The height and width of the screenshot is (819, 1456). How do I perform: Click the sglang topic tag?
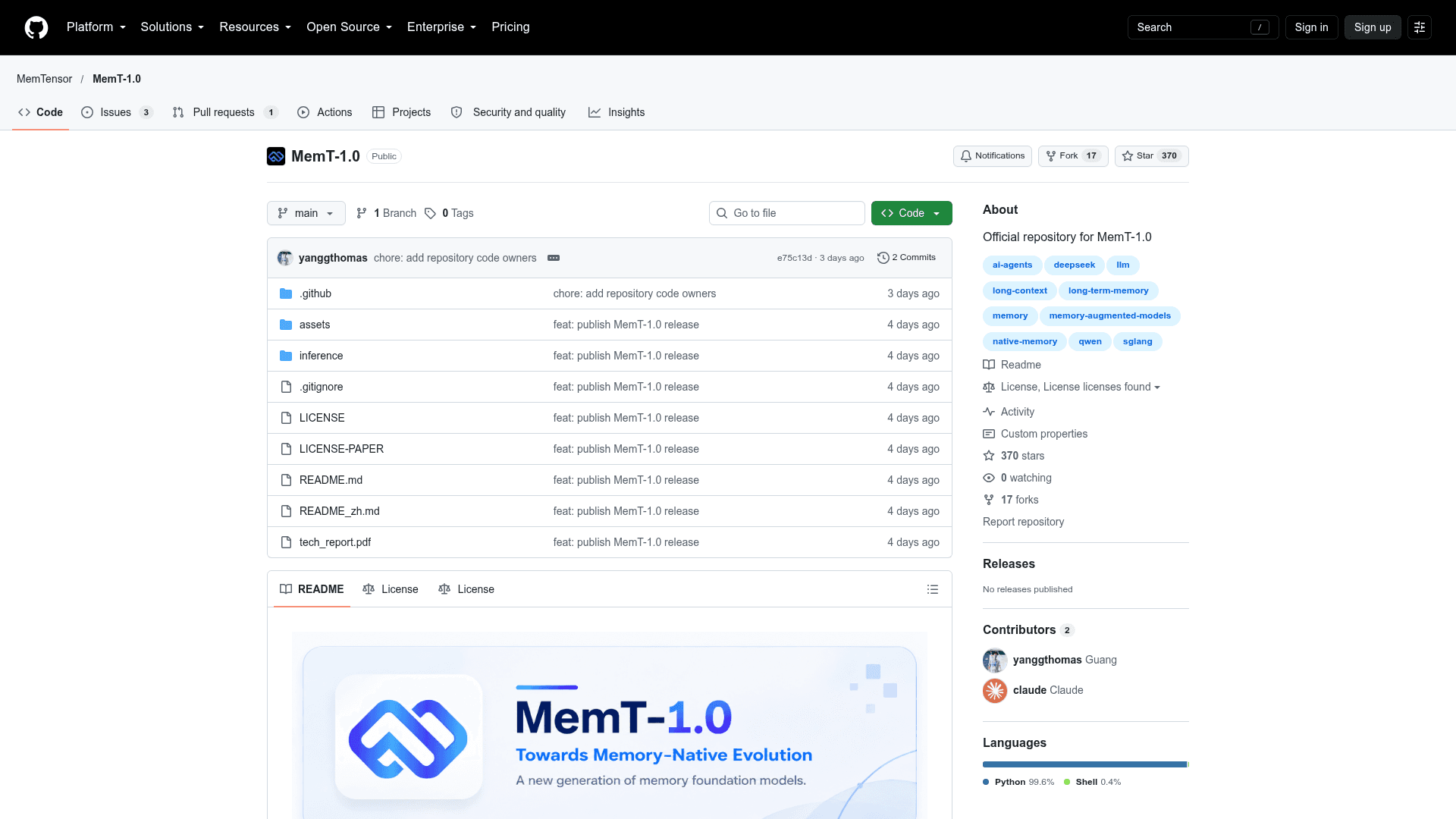pos(1137,342)
